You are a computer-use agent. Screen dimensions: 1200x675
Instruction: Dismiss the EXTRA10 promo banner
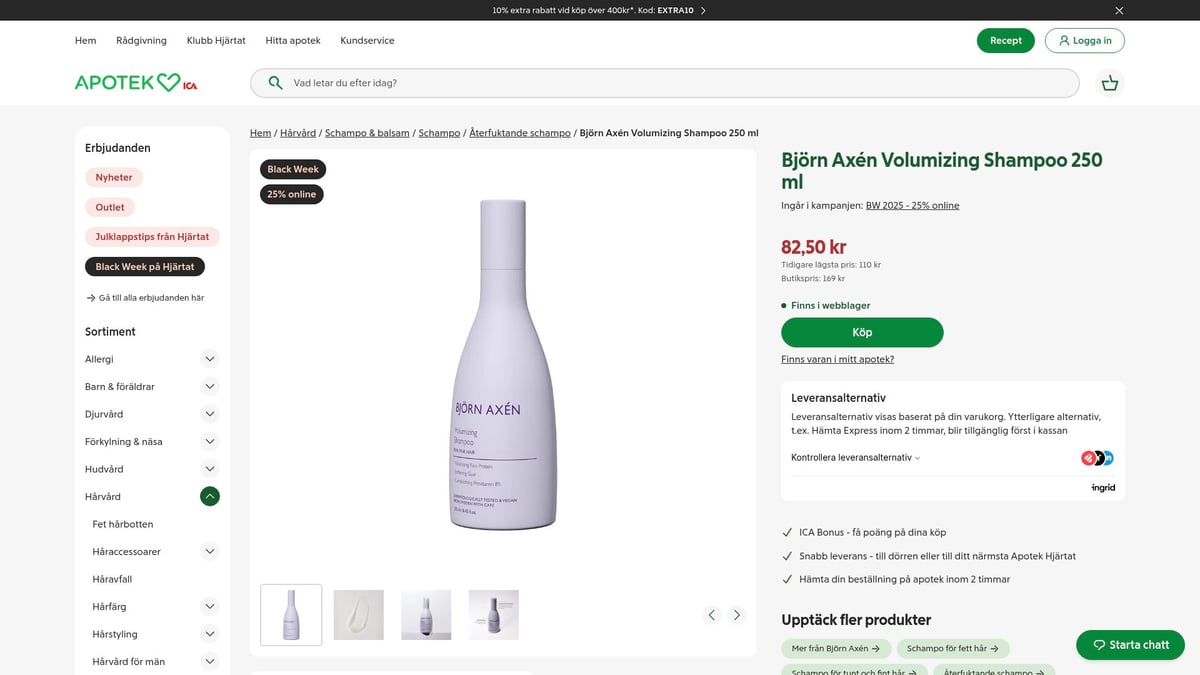pyautogui.click(x=1118, y=10)
